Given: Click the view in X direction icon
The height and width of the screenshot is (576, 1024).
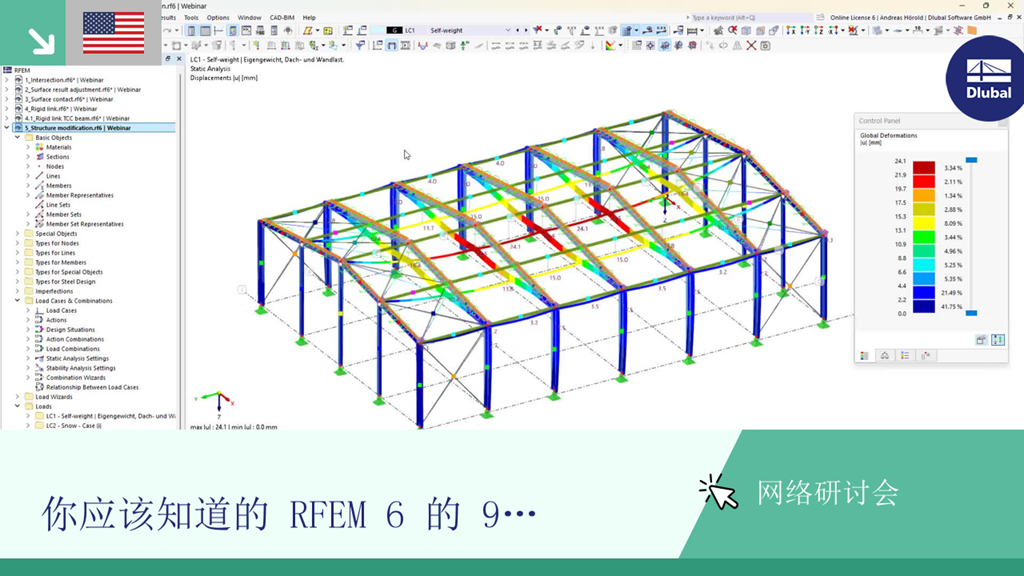Looking at the screenshot, I should 791,31.
